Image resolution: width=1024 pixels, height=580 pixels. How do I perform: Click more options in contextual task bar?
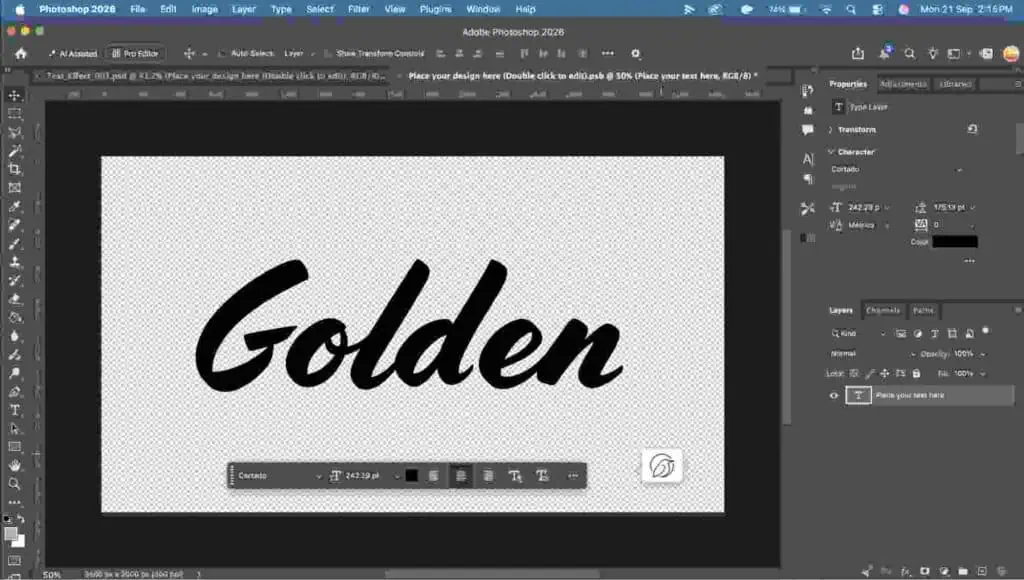pos(573,476)
